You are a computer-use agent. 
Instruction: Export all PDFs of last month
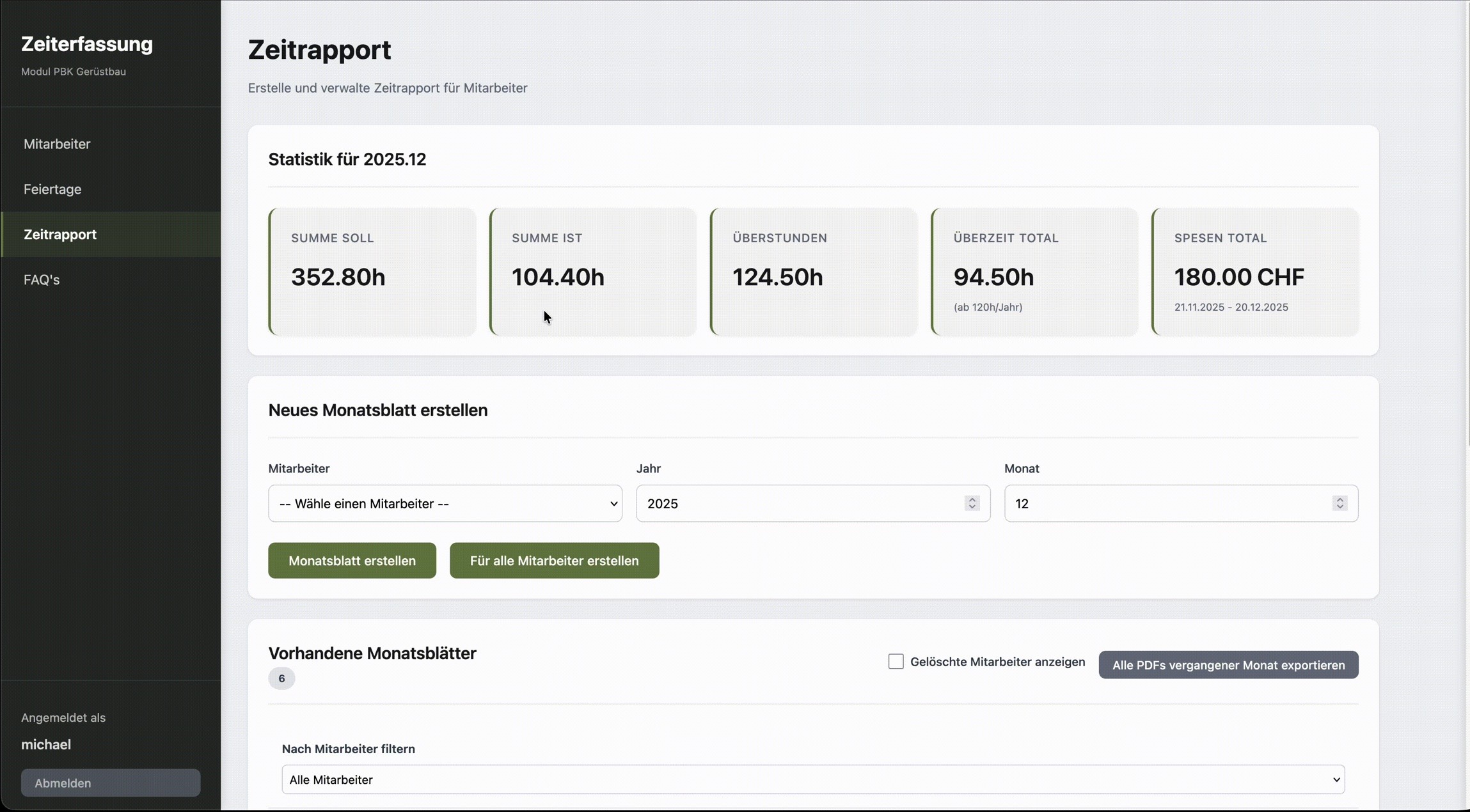(x=1228, y=665)
